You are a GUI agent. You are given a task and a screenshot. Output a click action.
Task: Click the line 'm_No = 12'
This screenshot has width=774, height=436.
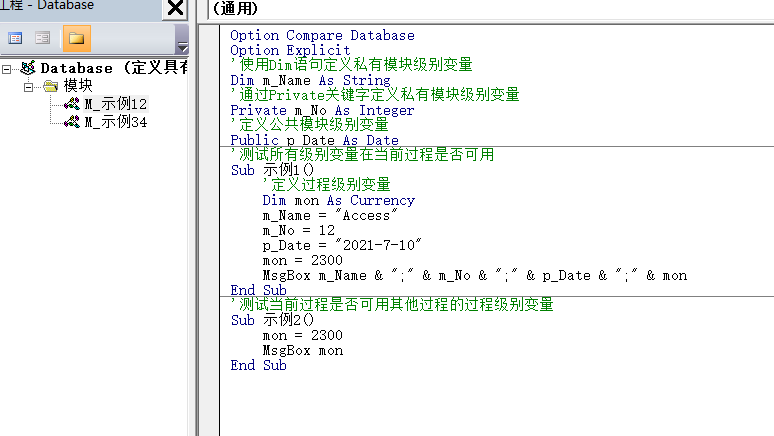tap(299, 231)
